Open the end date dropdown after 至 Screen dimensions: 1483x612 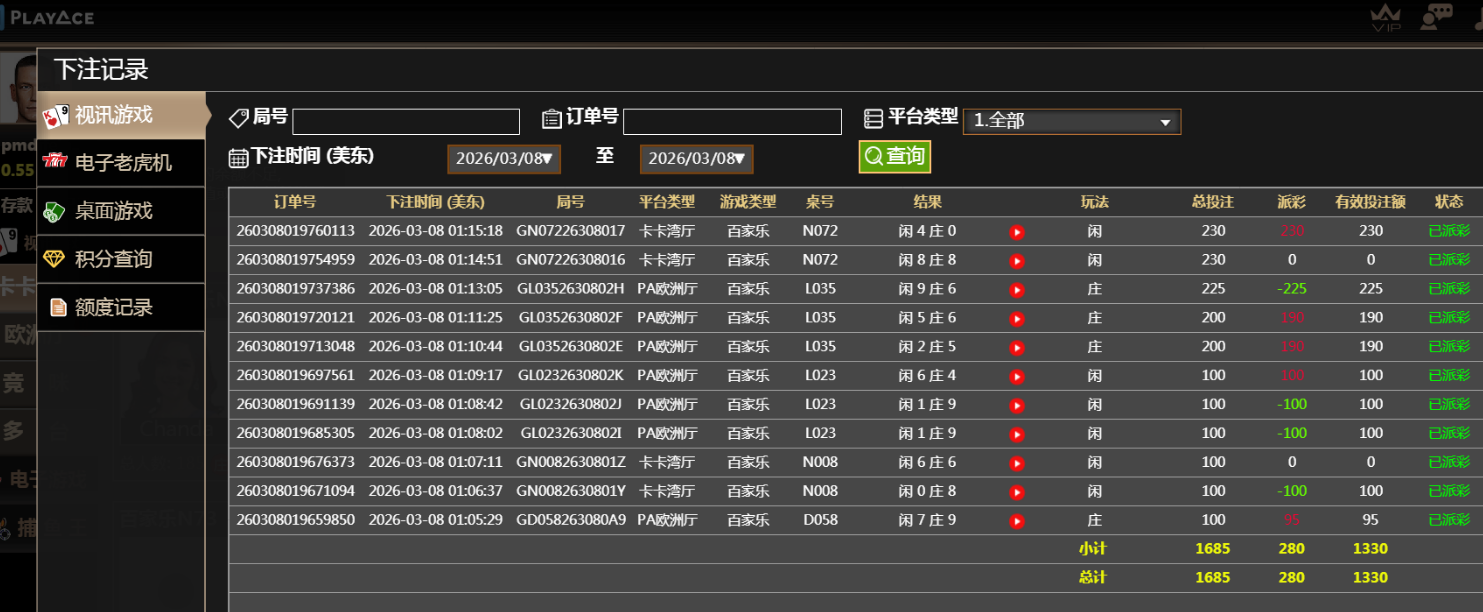coord(696,158)
